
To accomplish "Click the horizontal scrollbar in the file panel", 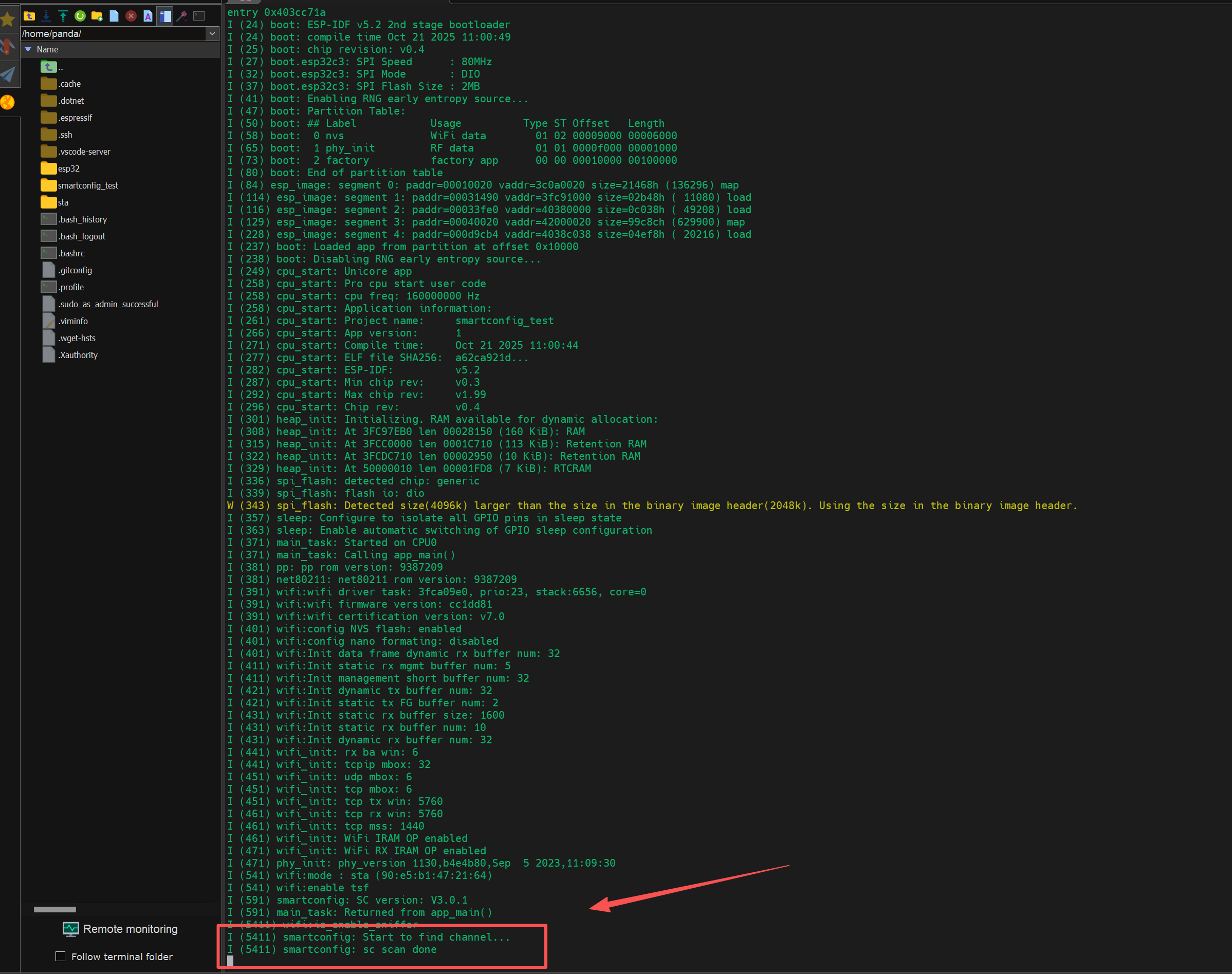I will click(x=55, y=909).
